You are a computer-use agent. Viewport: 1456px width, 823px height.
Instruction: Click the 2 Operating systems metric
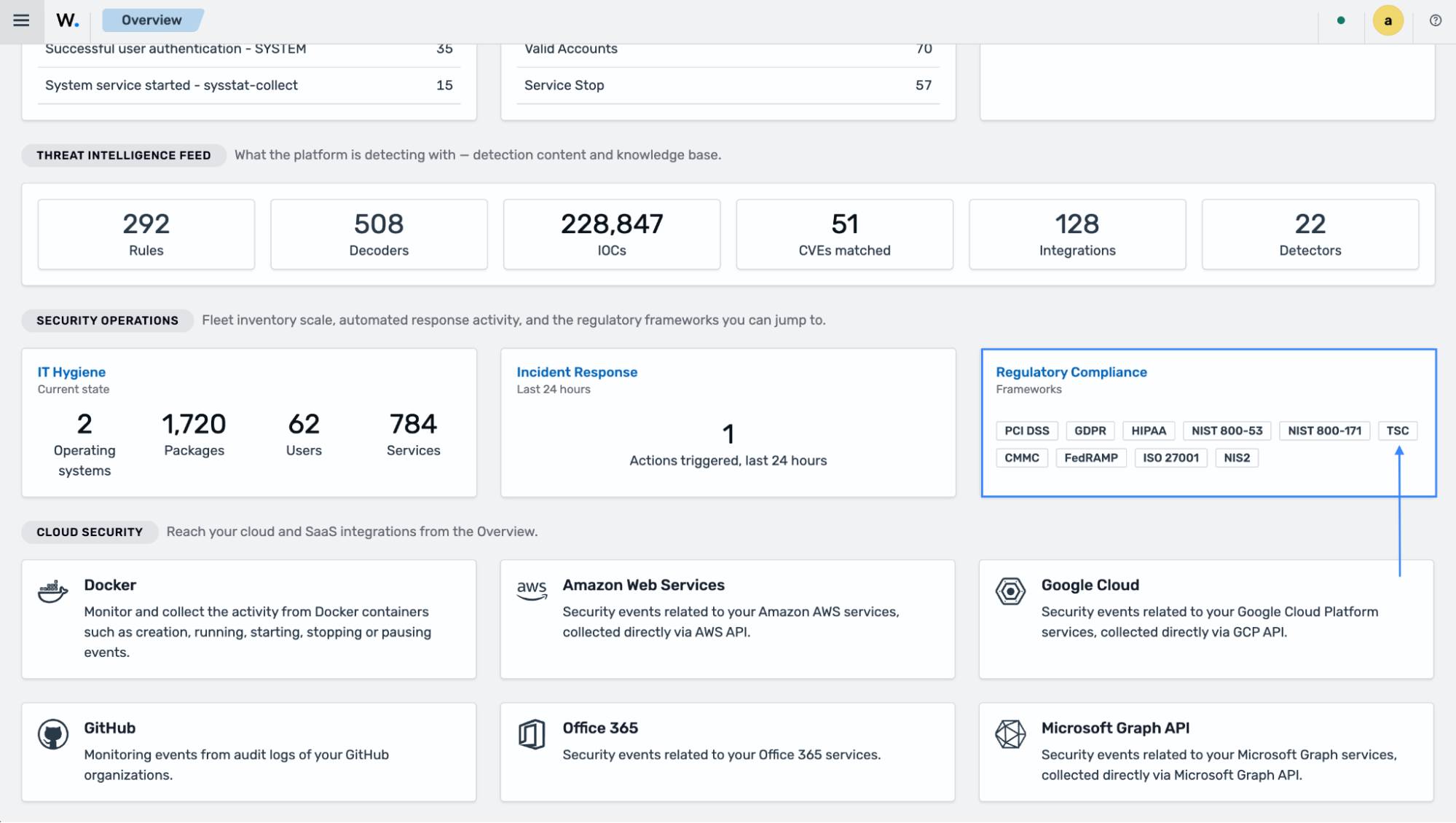84,444
